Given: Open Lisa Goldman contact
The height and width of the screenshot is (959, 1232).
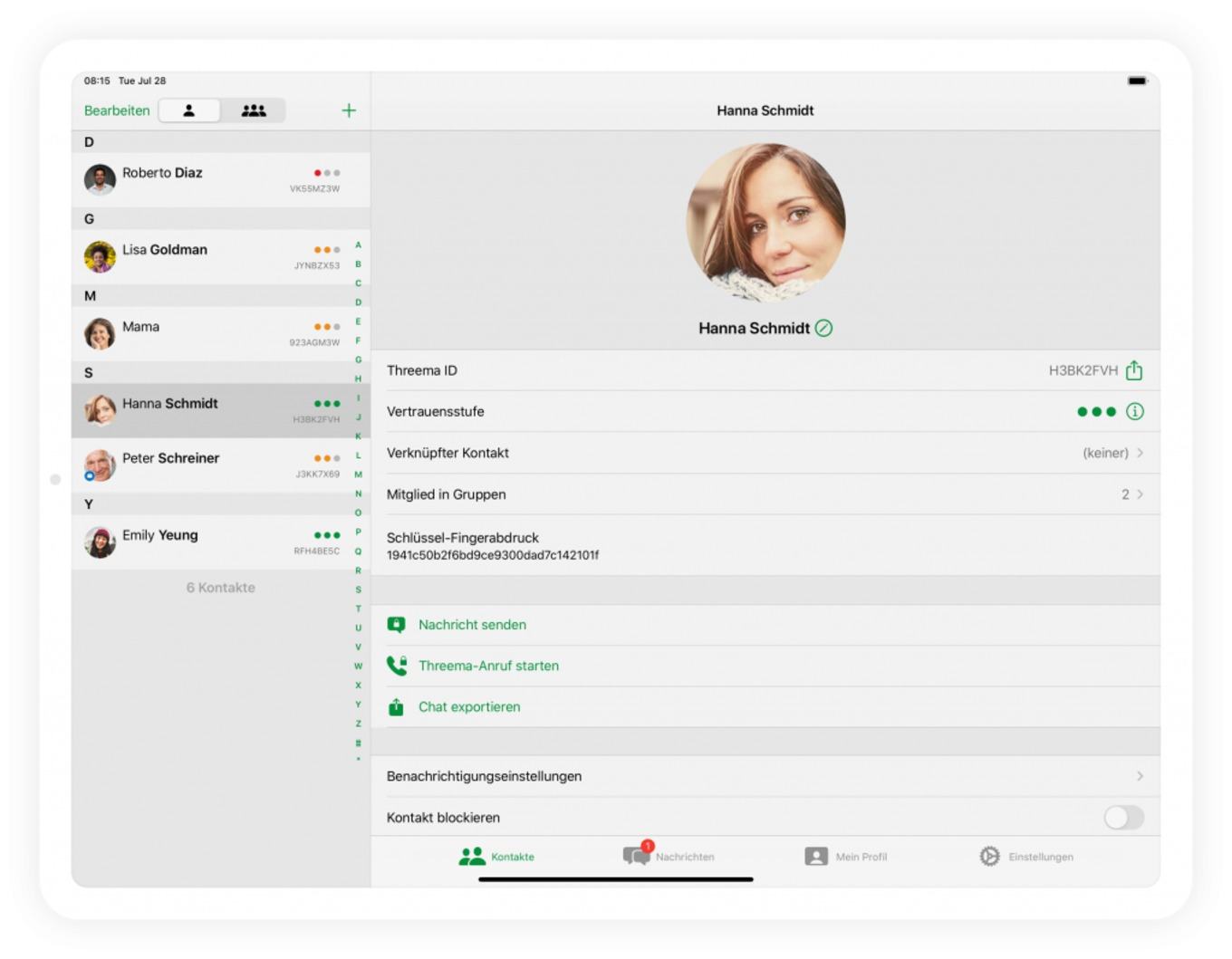Looking at the screenshot, I should (220, 256).
